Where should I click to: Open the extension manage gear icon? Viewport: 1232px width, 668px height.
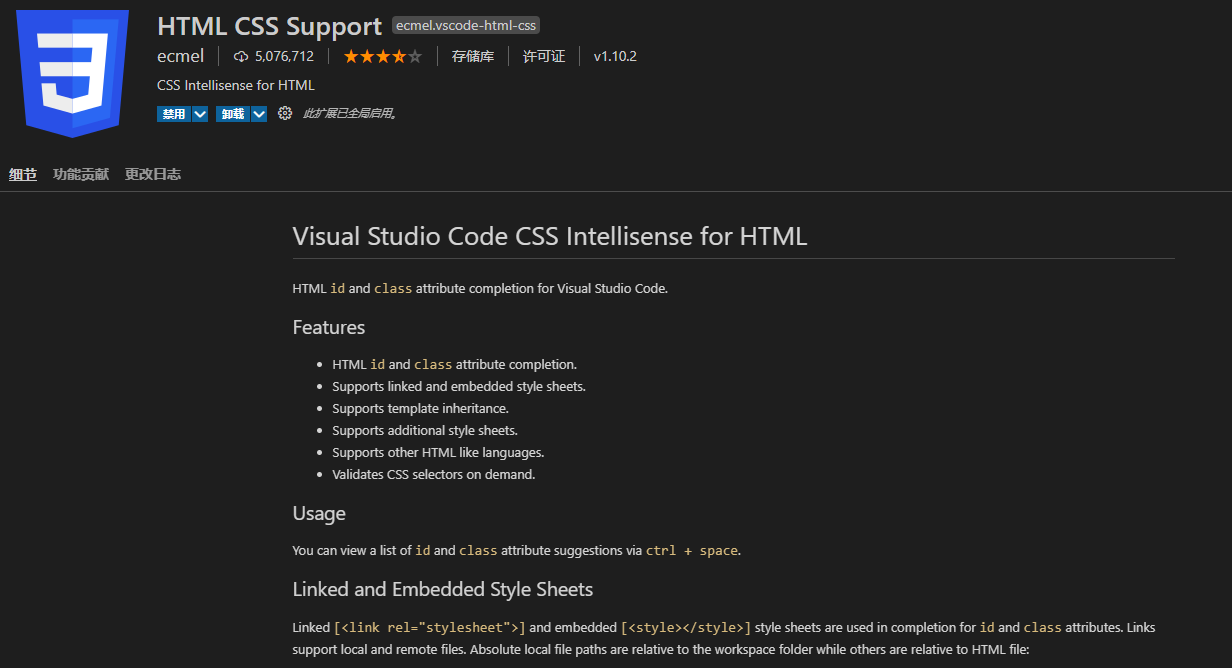[285, 114]
